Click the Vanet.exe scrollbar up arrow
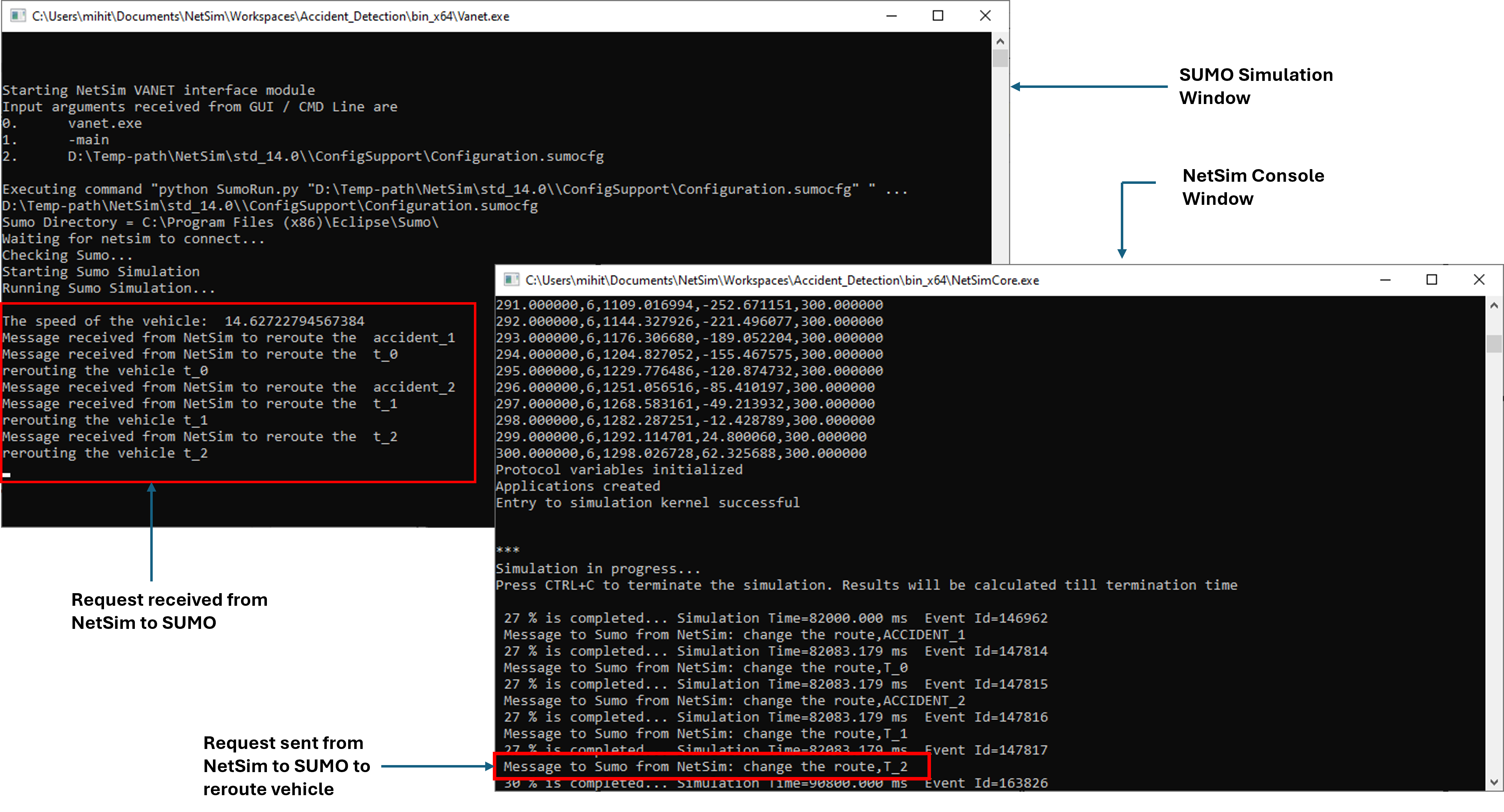 [x=1000, y=41]
